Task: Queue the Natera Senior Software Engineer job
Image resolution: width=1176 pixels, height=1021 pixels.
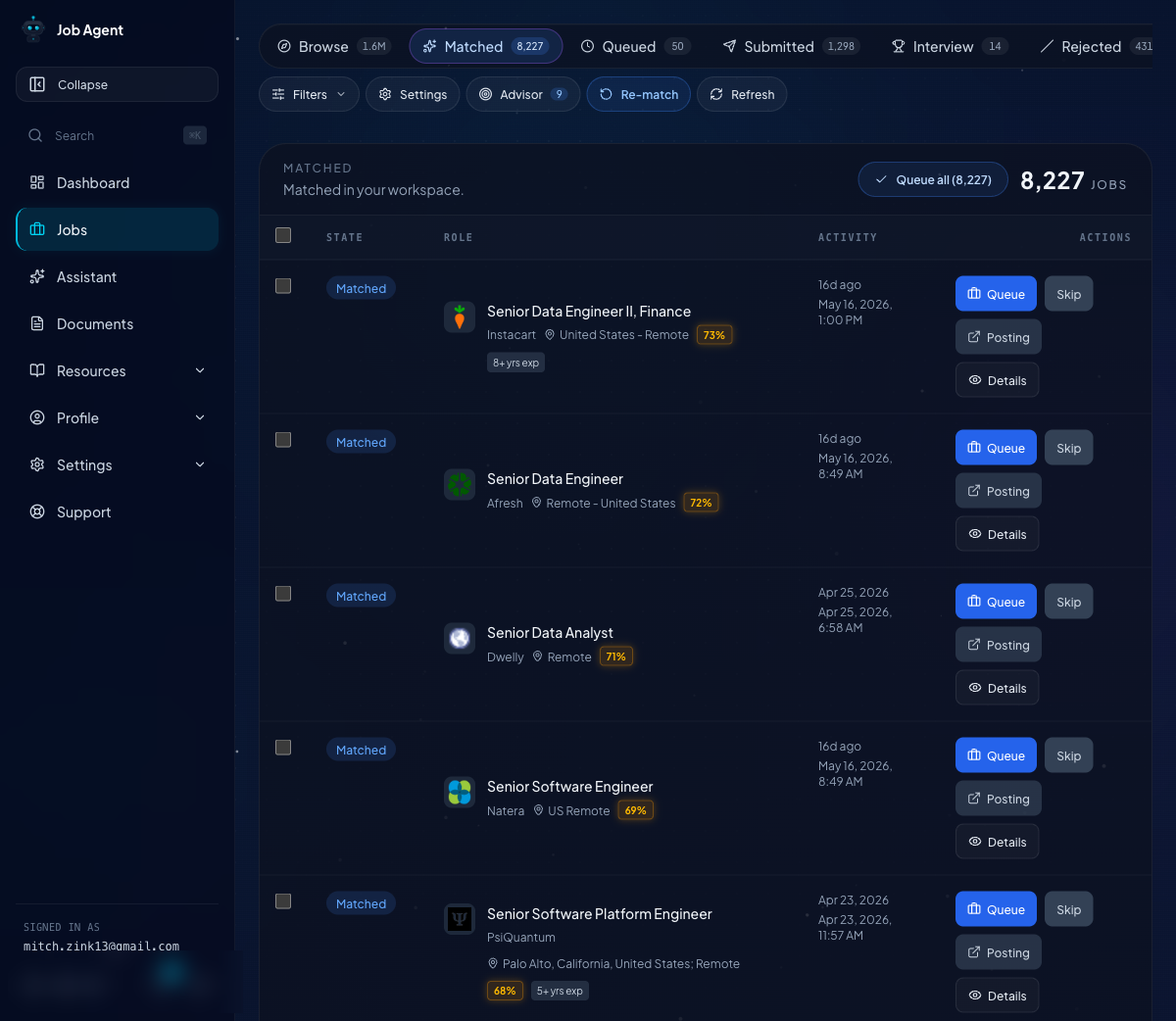Action: [996, 755]
